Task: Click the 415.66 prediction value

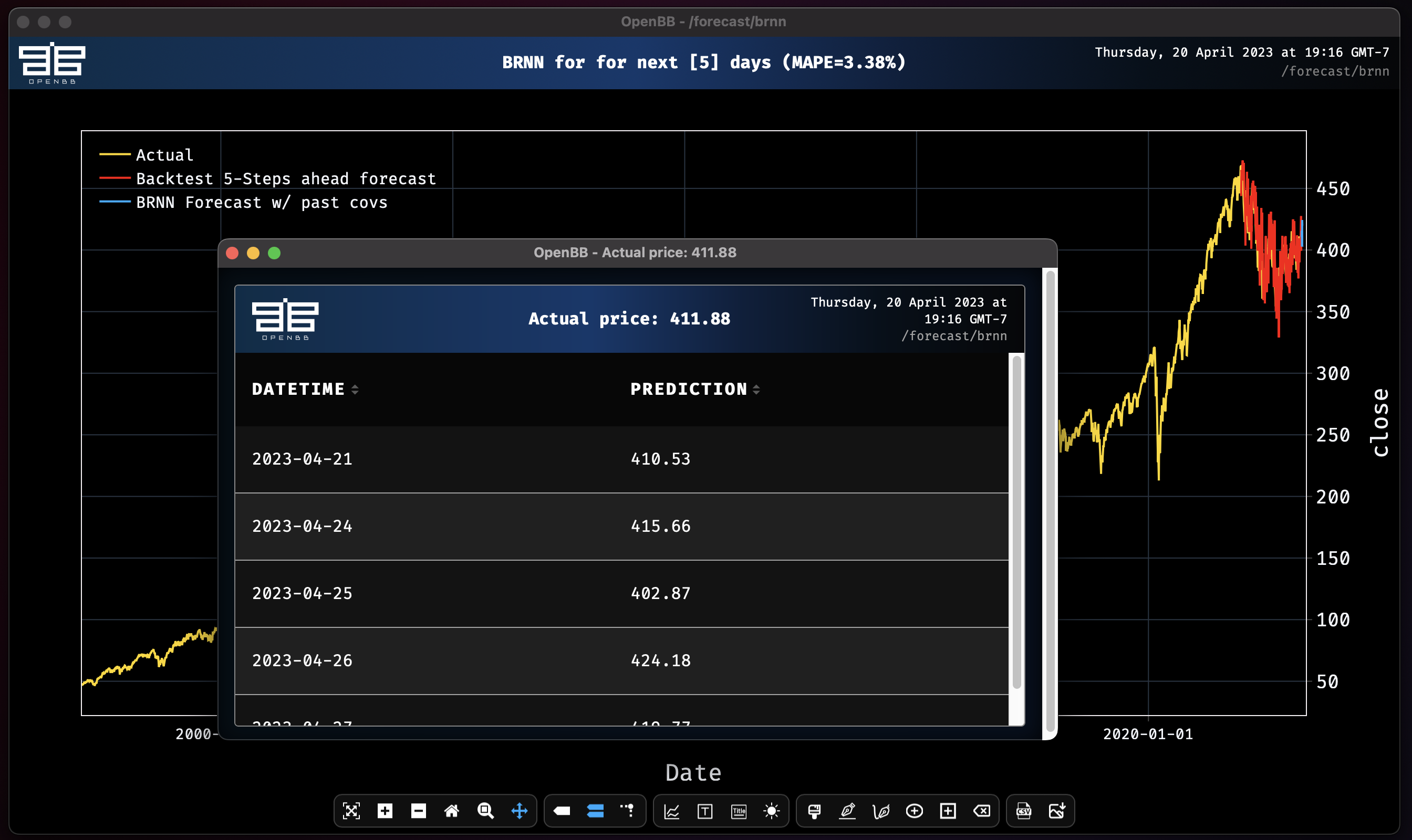Action: pos(661,526)
